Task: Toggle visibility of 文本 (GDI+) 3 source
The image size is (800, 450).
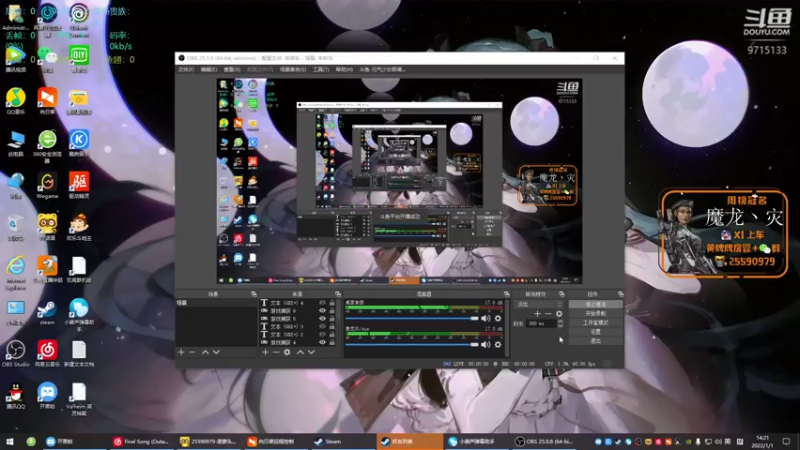Action: click(x=322, y=327)
